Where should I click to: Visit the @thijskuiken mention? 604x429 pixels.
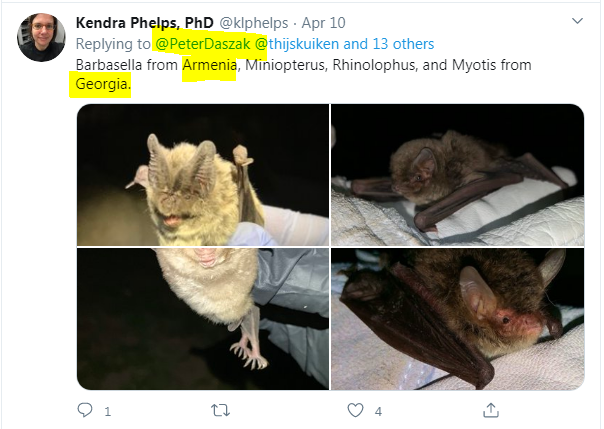300,43
